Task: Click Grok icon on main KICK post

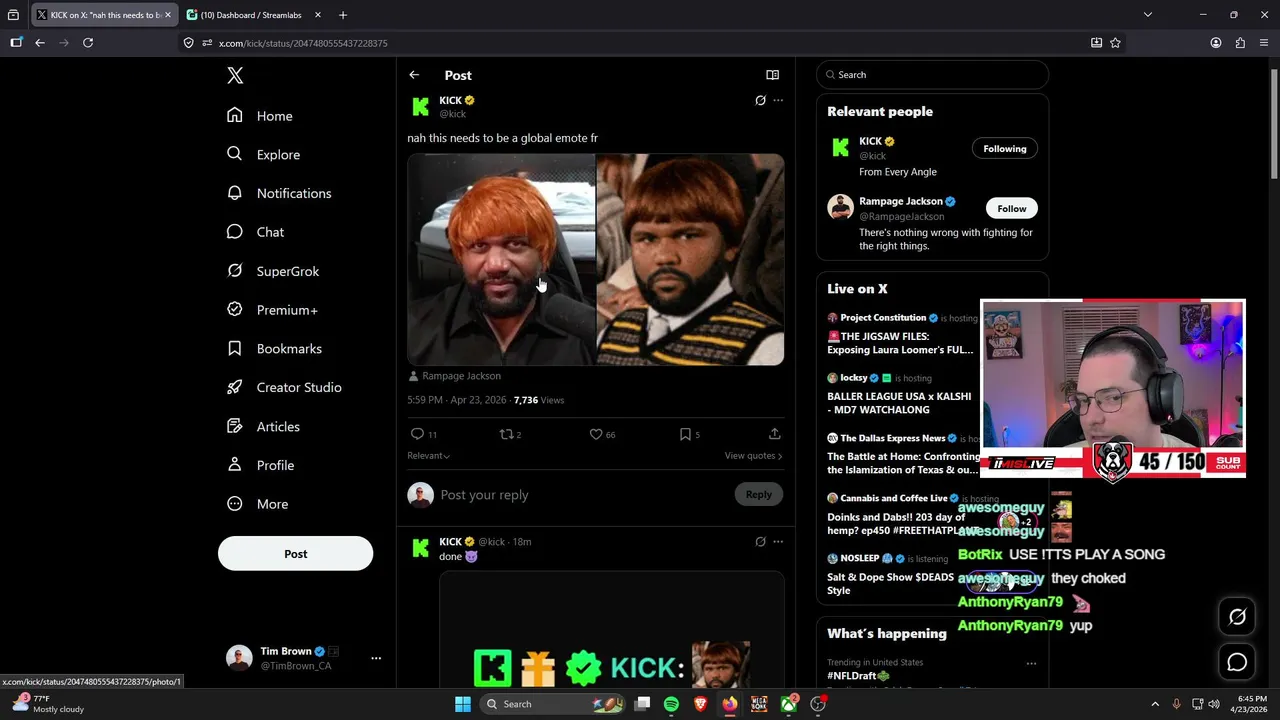Action: tap(760, 100)
